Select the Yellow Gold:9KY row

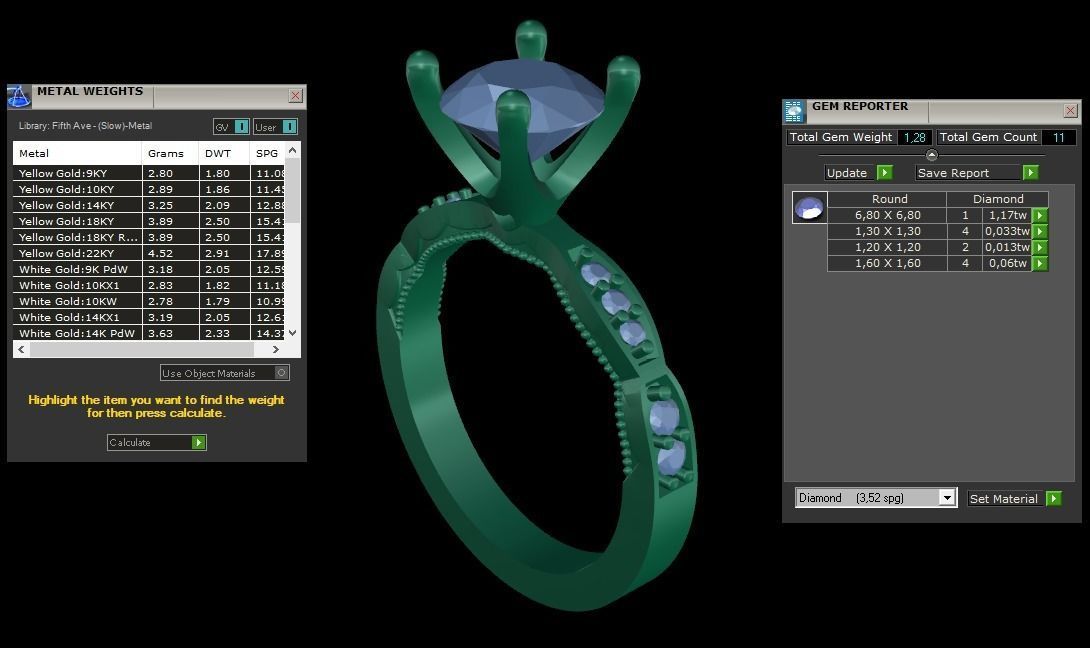pos(149,173)
